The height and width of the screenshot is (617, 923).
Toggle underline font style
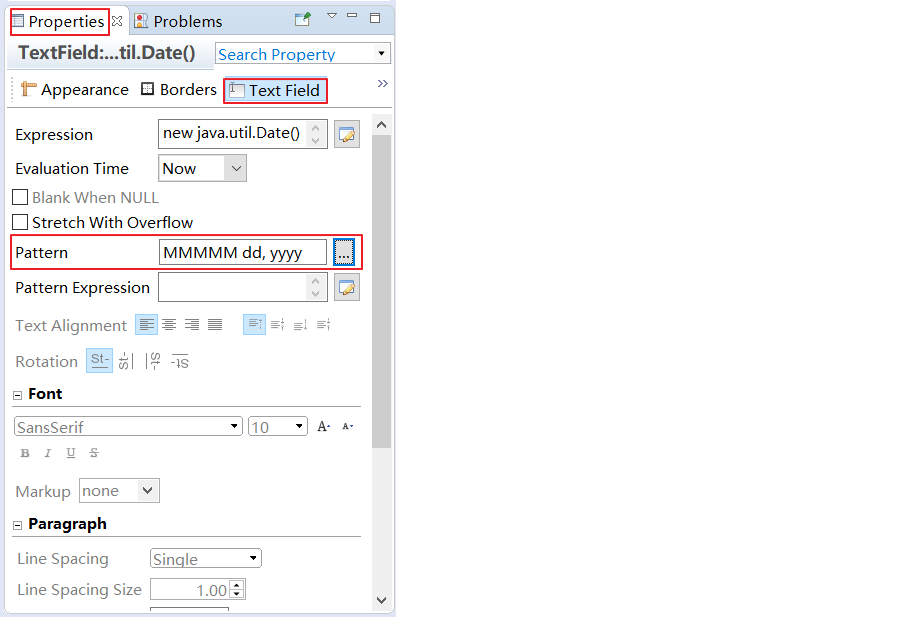click(71, 453)
